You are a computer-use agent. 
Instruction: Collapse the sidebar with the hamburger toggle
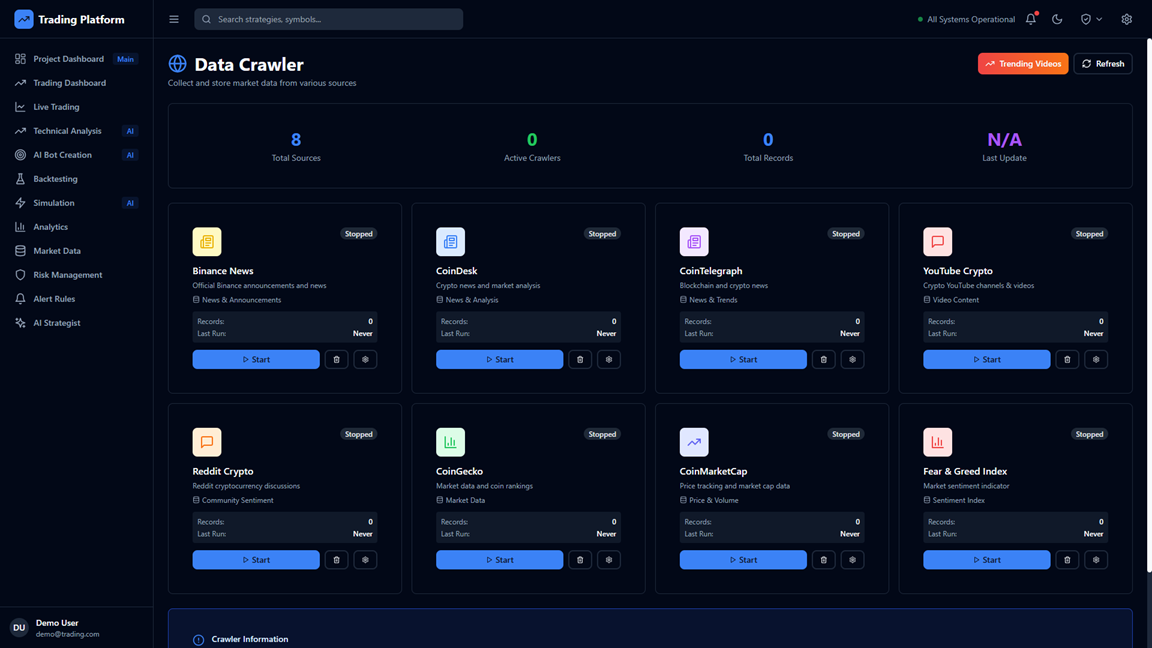pos(174,19)
